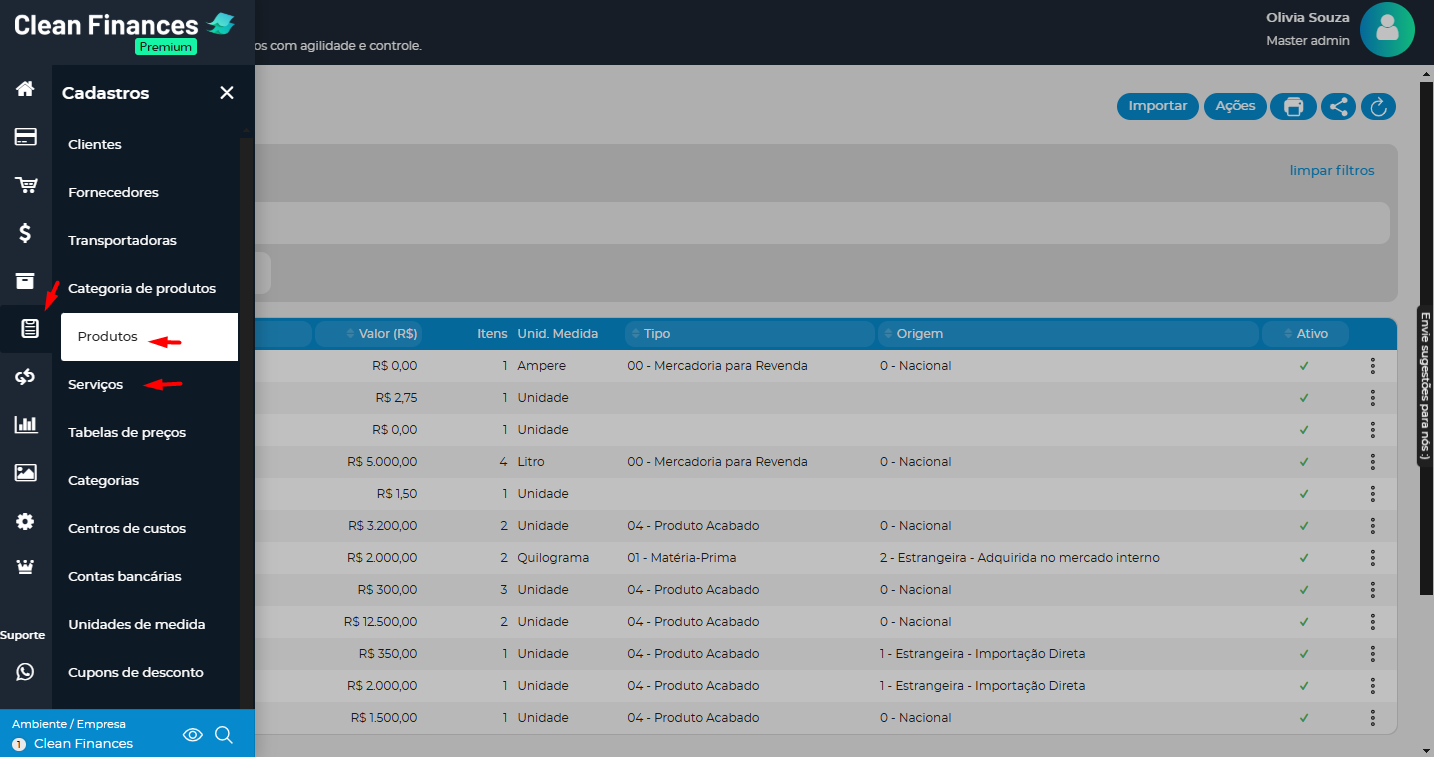The height and width of the screenshot is (757, 1434).
Task: Select Produtos in Cadastros menu
Action: tap(108, 337)
